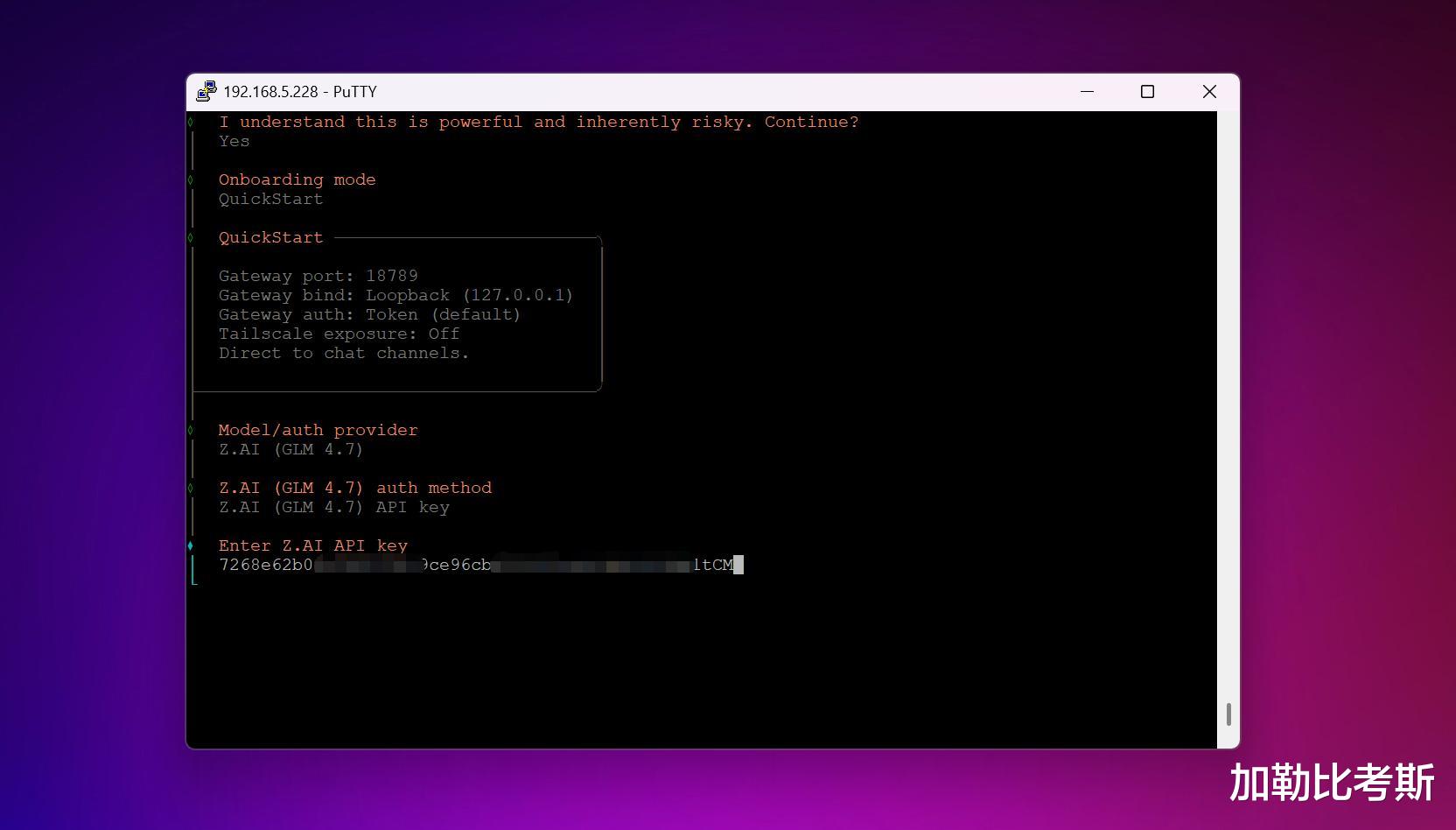Click the 'Direct to chat channels.' line
Screen dimensions: 1456x830
tap(344, 353)
